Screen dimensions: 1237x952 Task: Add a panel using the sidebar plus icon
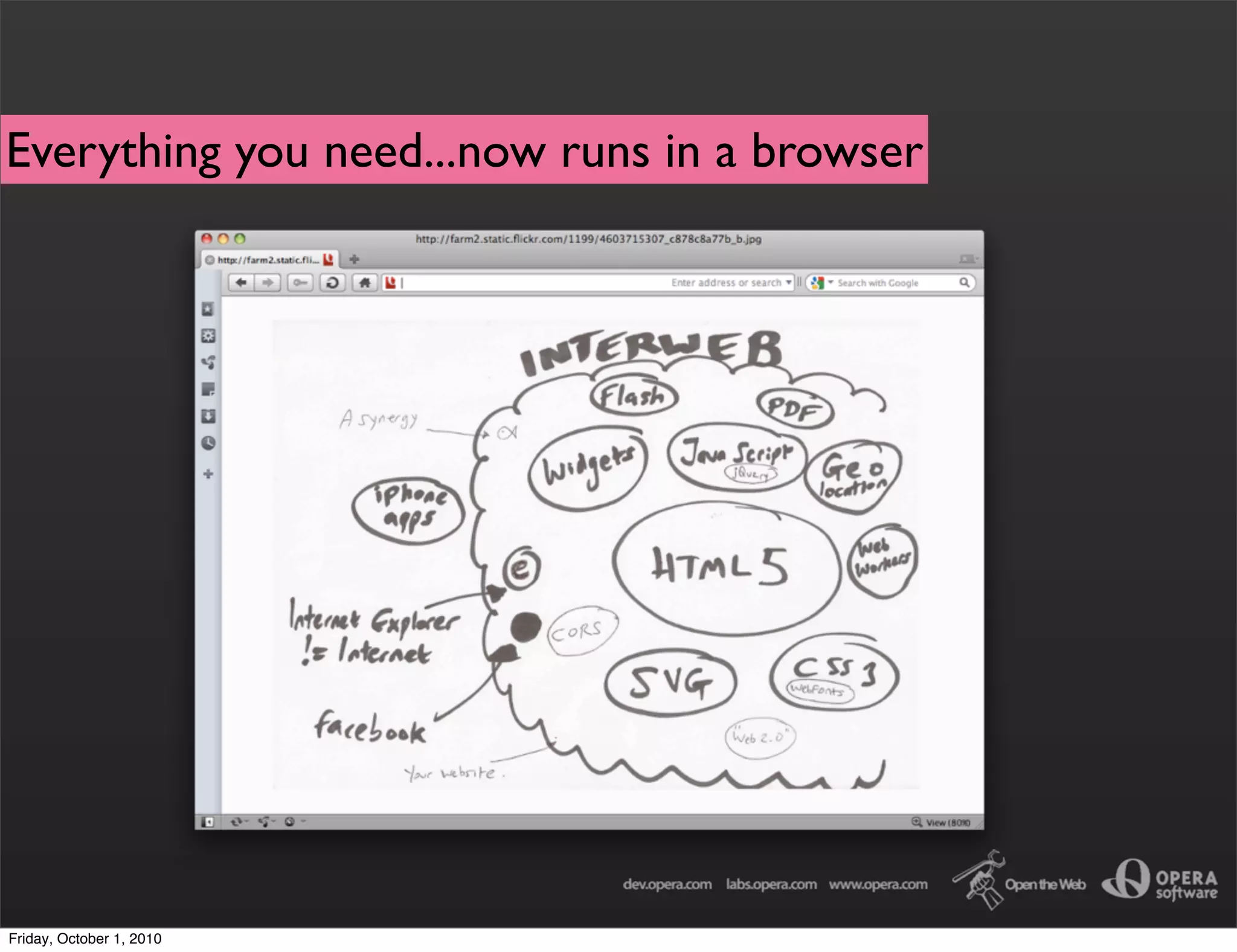click(x=208, y=474)
